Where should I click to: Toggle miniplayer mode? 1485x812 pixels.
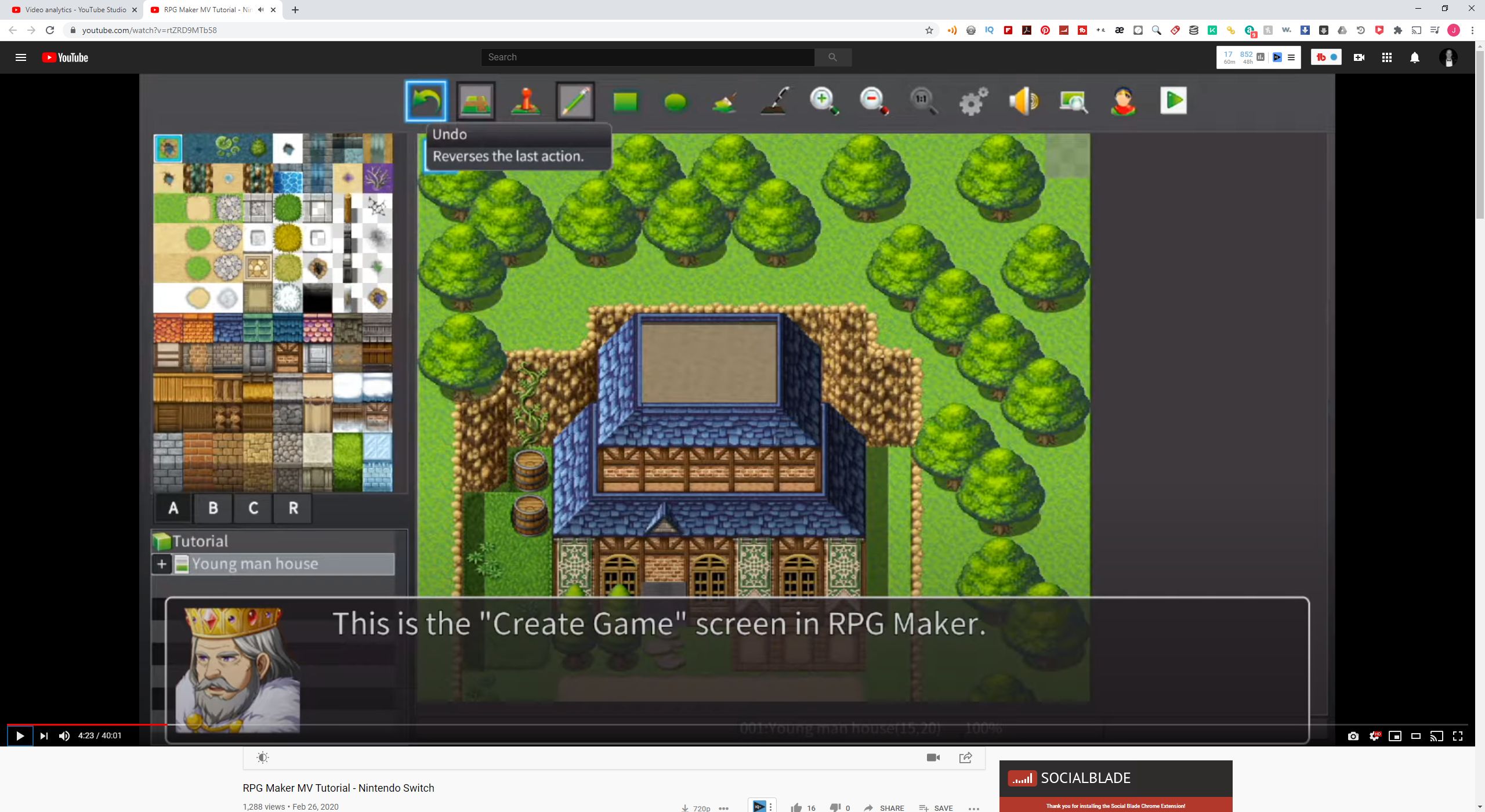[1395, 736]
